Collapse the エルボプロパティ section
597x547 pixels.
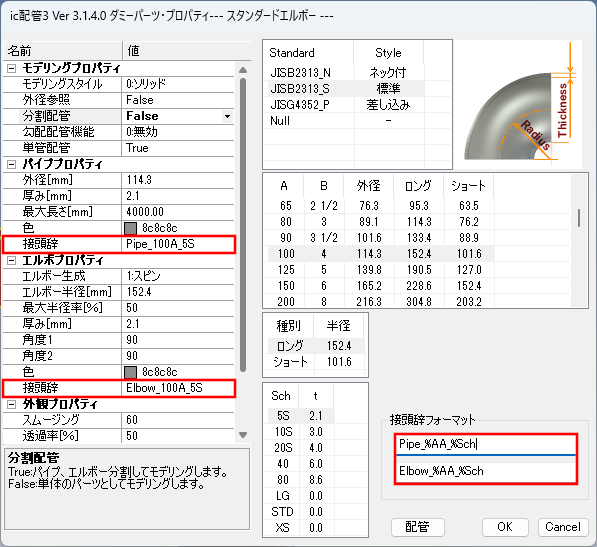pos(12,260)
